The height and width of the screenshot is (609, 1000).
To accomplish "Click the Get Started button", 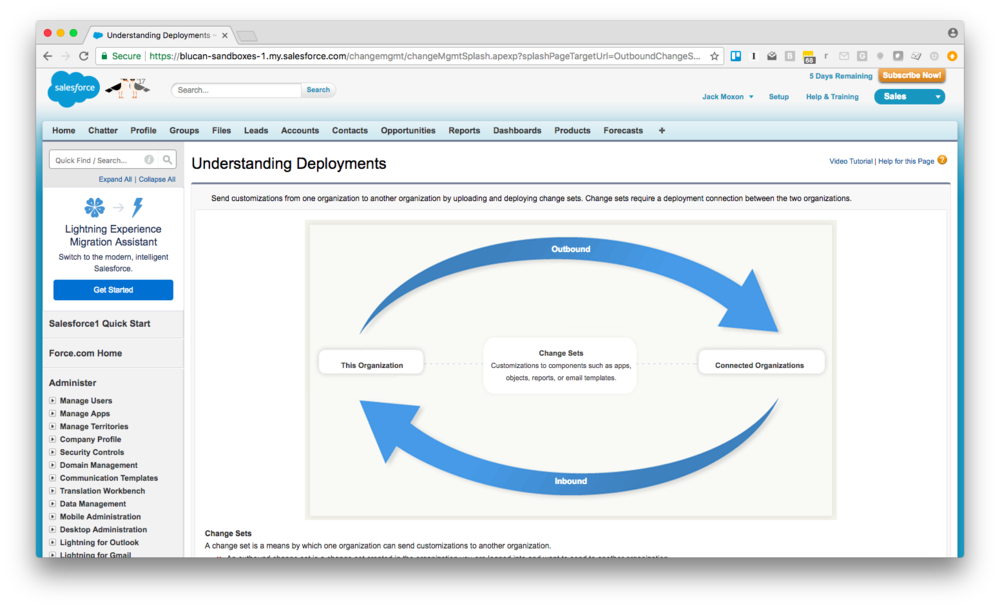I will pyautogui.click(x=113, y=290).
